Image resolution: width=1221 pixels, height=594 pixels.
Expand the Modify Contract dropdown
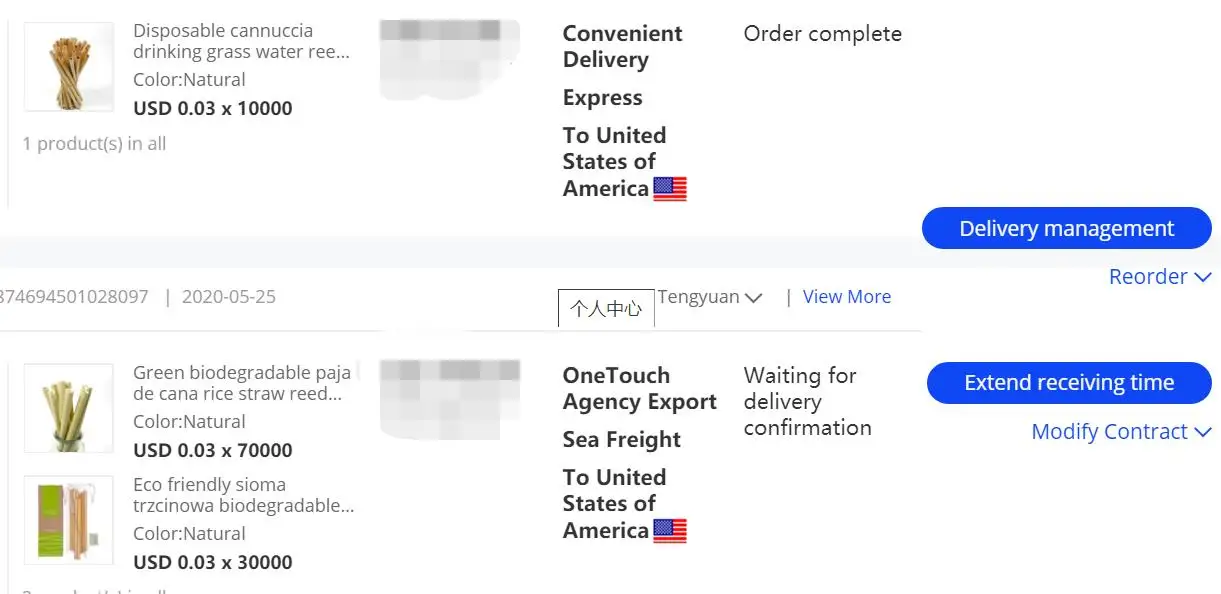pos(1120,432)
